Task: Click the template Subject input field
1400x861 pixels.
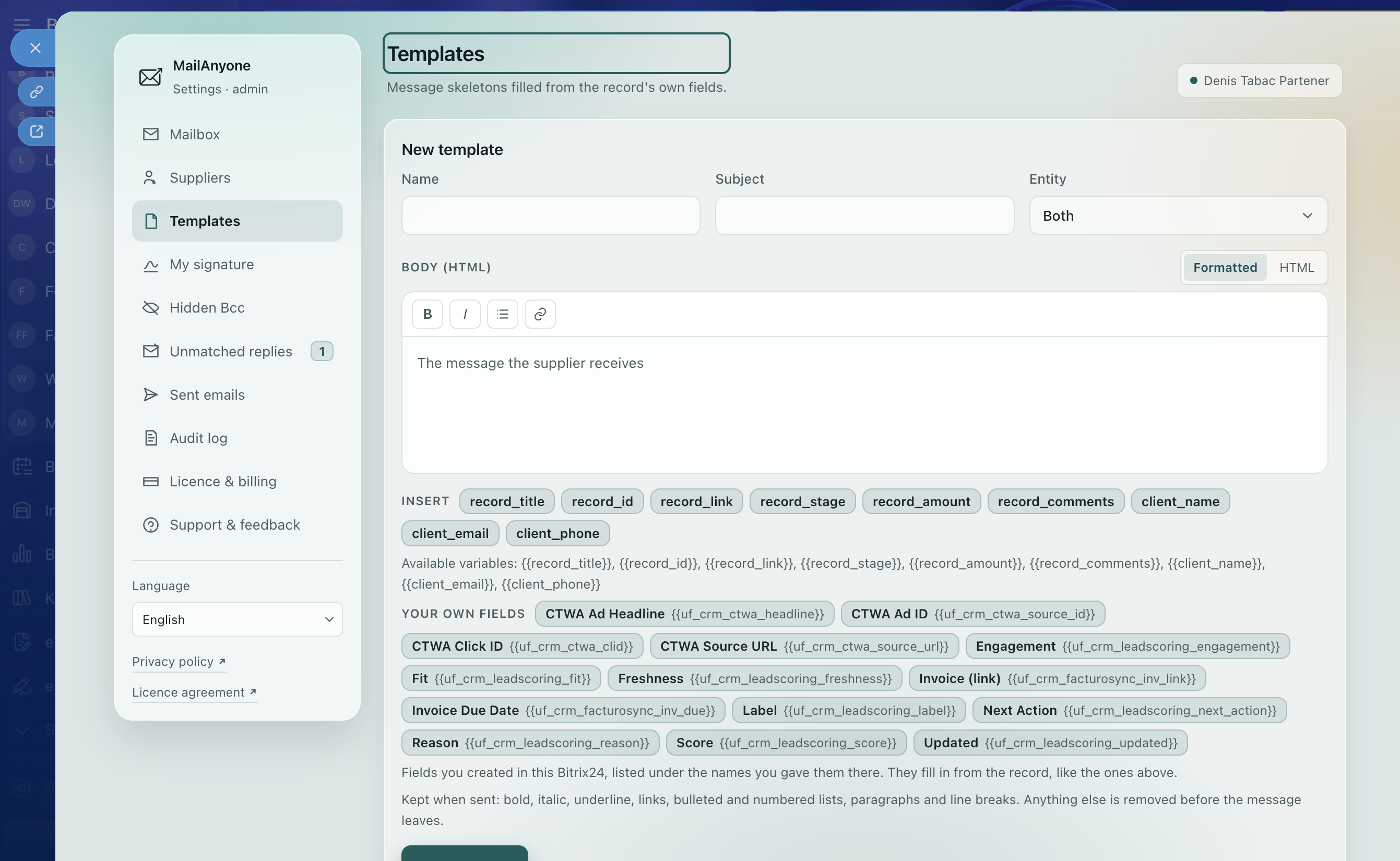Action: (864, 216)
